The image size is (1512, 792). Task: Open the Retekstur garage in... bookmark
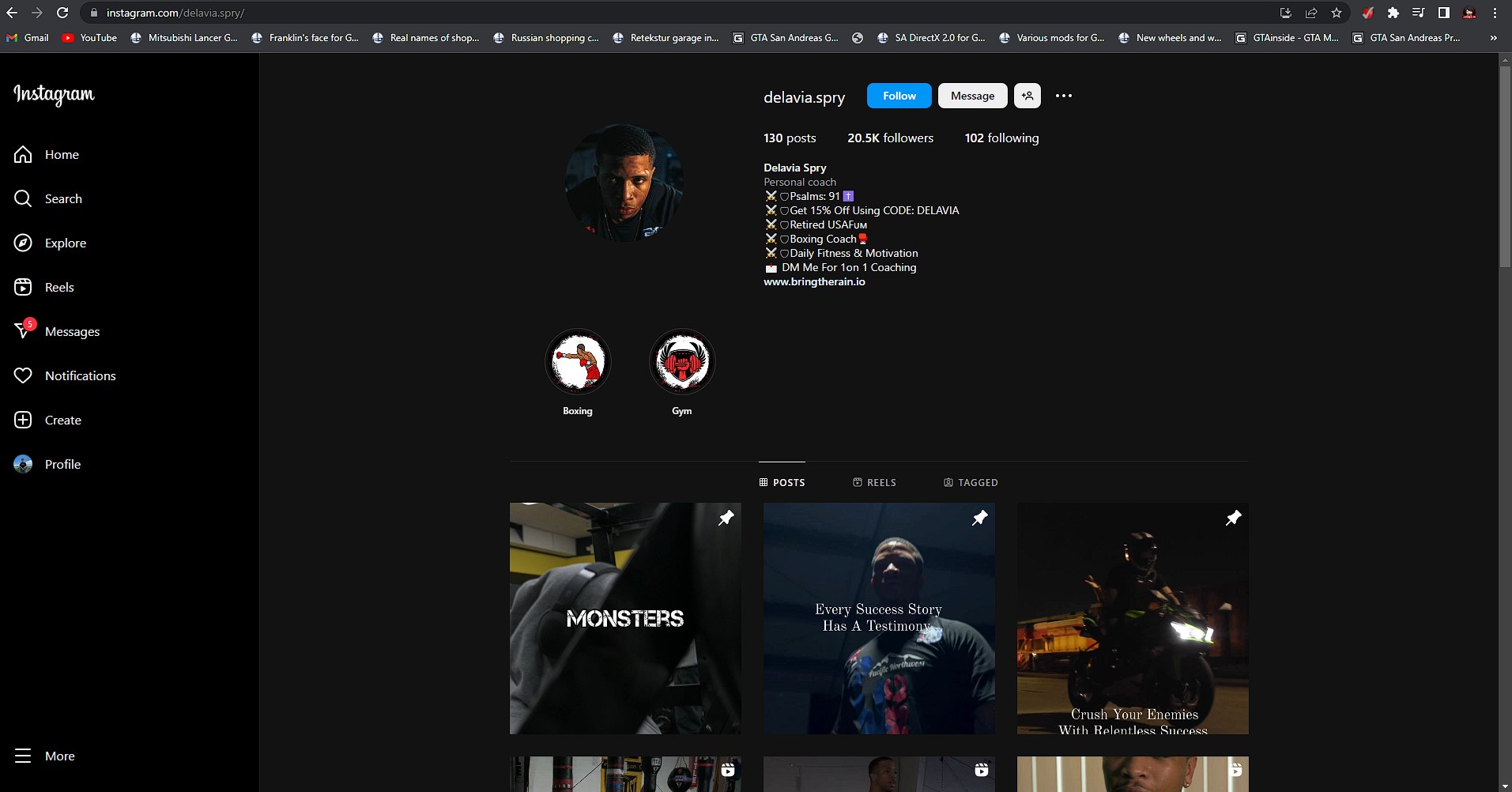coord(666,38)
